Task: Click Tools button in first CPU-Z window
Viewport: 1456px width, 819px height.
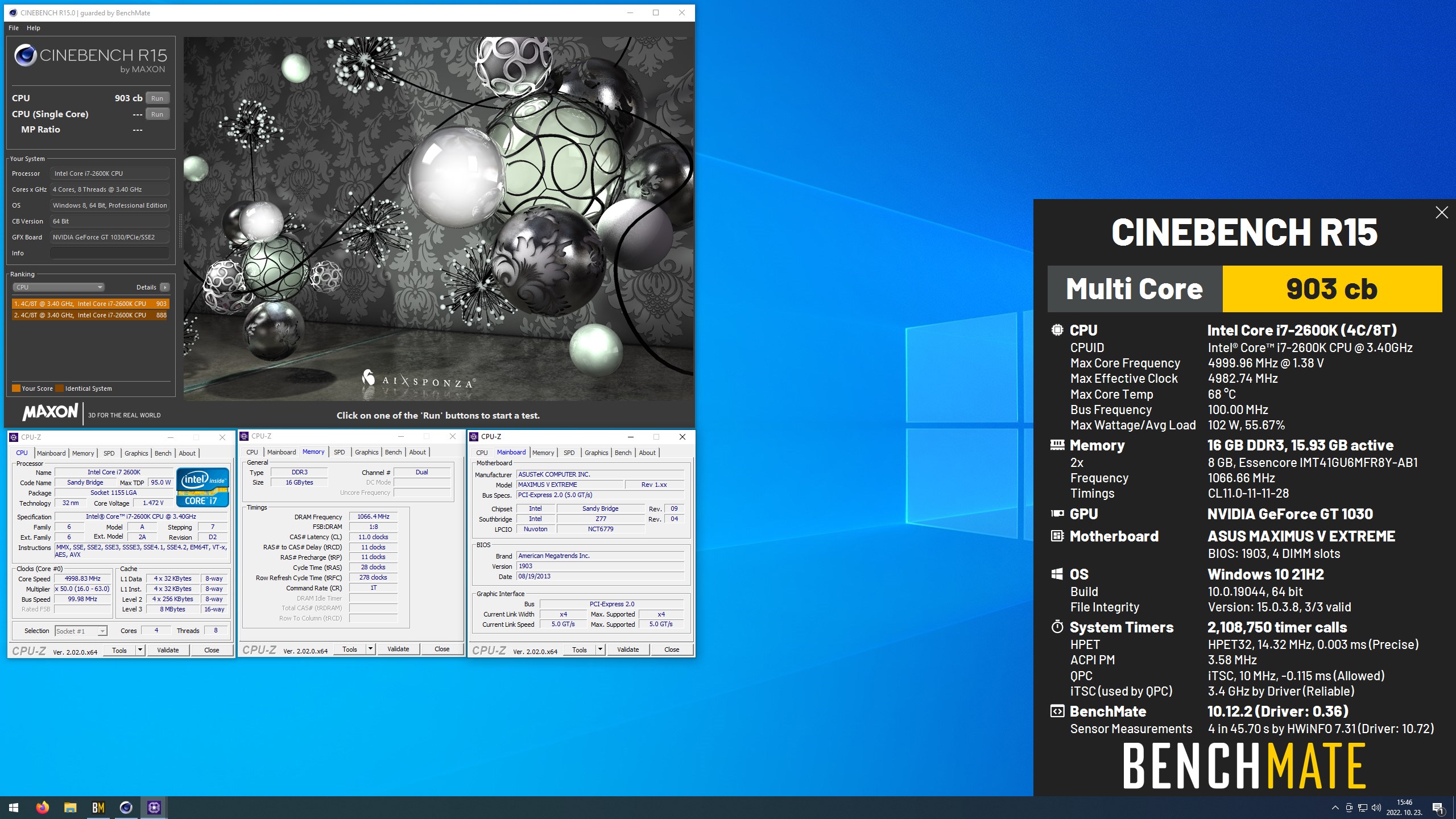Action: point(119,650)
